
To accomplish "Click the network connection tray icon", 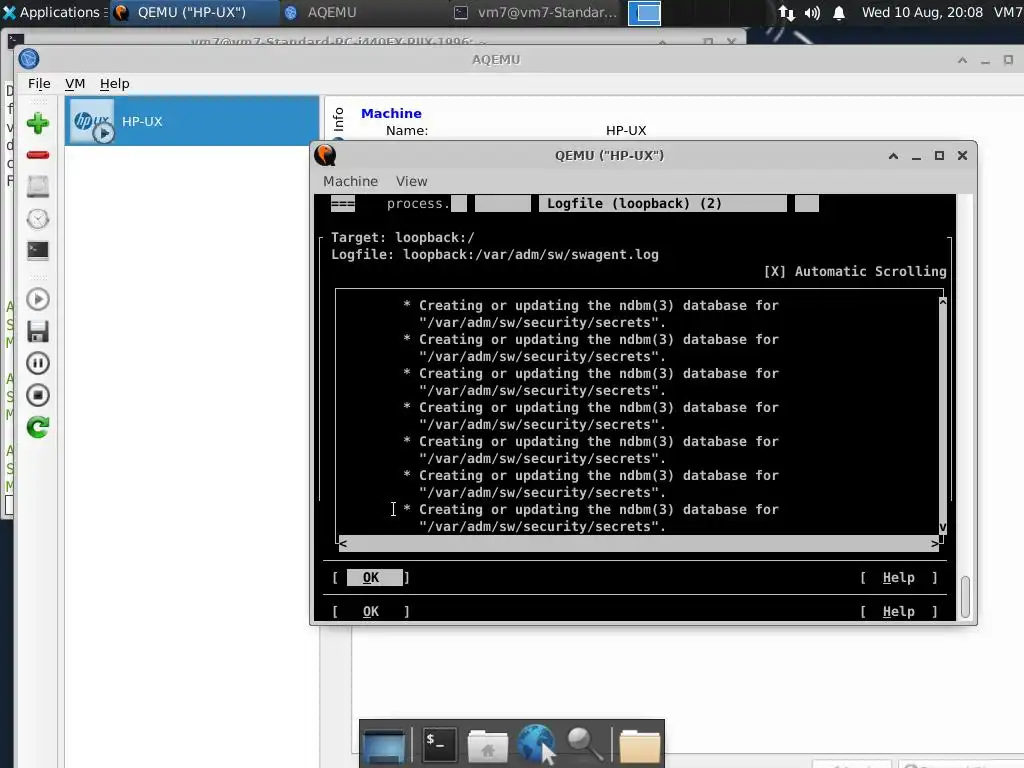I will (786, 13).
